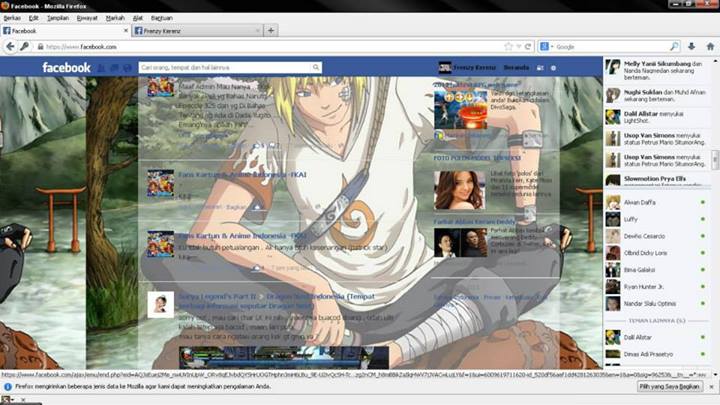This screenshot has width=720, height=405.
Task: Open the URL history dropdown arrow
Action: coord(518,46)
